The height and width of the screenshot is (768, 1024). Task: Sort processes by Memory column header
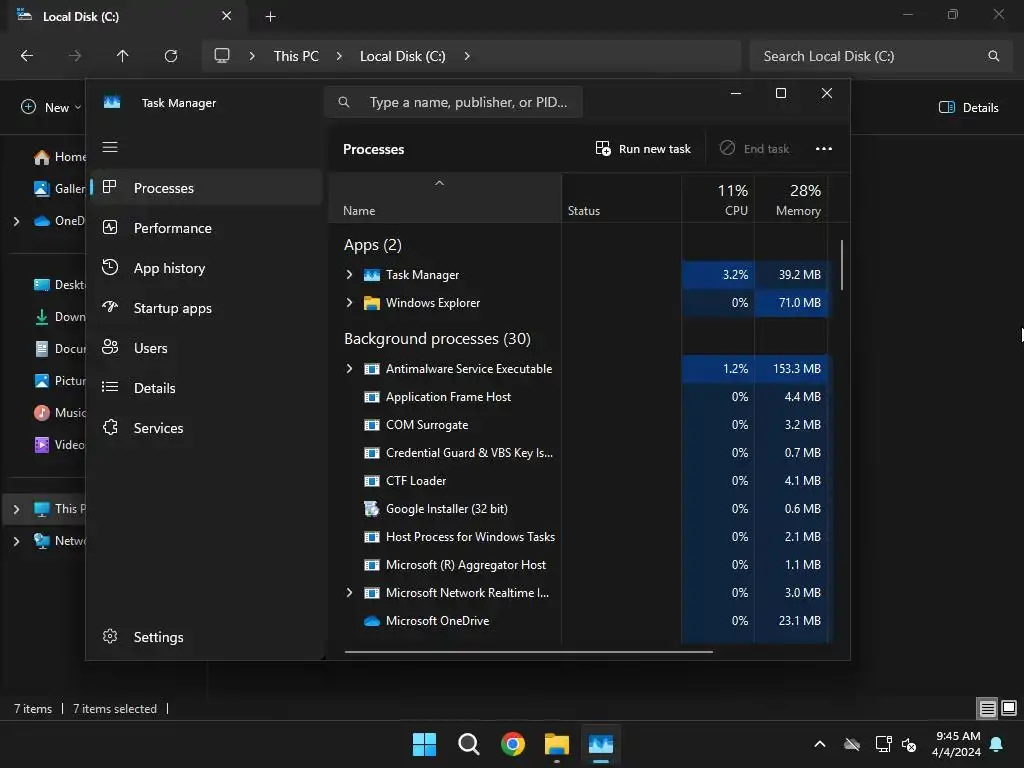point(791,198)
